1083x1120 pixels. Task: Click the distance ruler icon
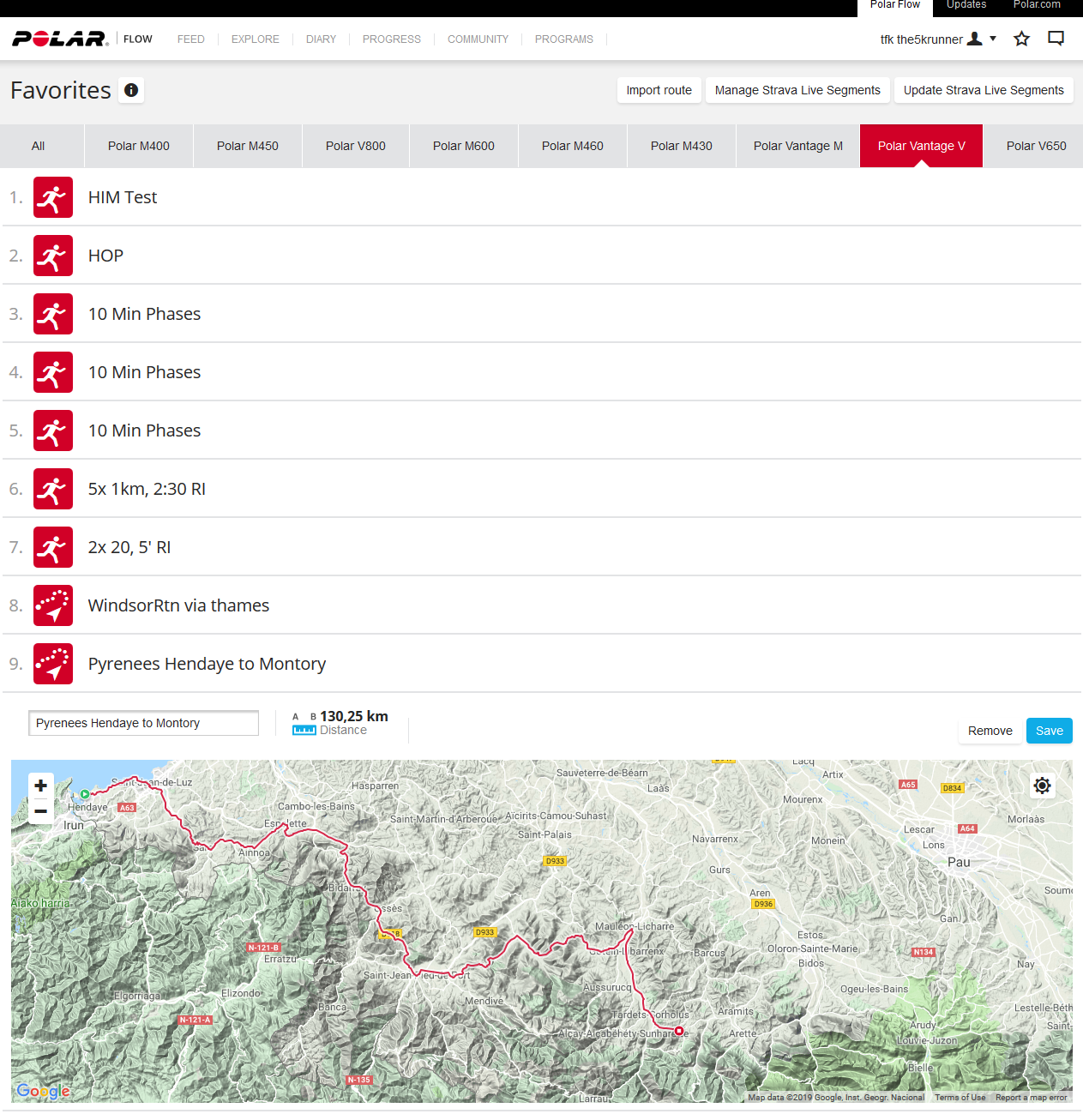pyautogui.click(x=304, y=730)
